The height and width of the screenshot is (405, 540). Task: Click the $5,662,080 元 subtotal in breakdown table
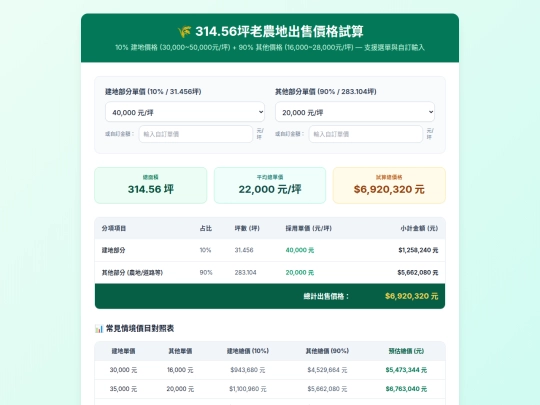tap(418, 272)
